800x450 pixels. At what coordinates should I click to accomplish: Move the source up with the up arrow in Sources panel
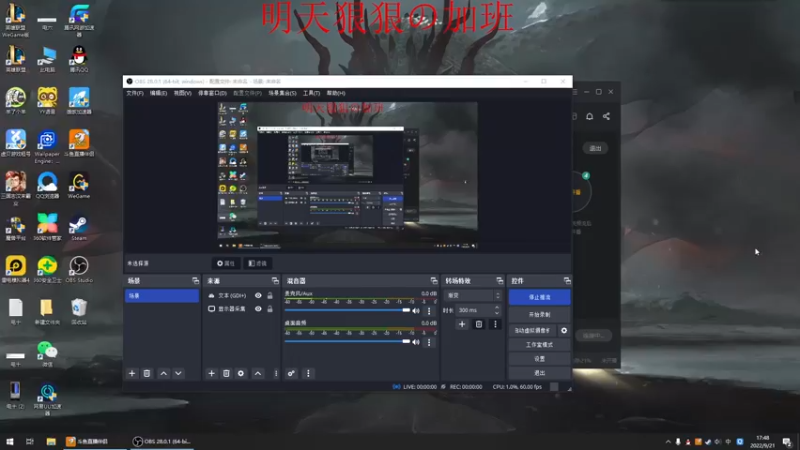tap(258, 373)
